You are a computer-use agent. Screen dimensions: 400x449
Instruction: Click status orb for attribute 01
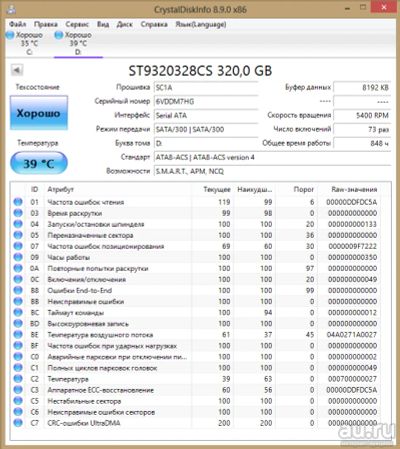click(x=18, y=202)
